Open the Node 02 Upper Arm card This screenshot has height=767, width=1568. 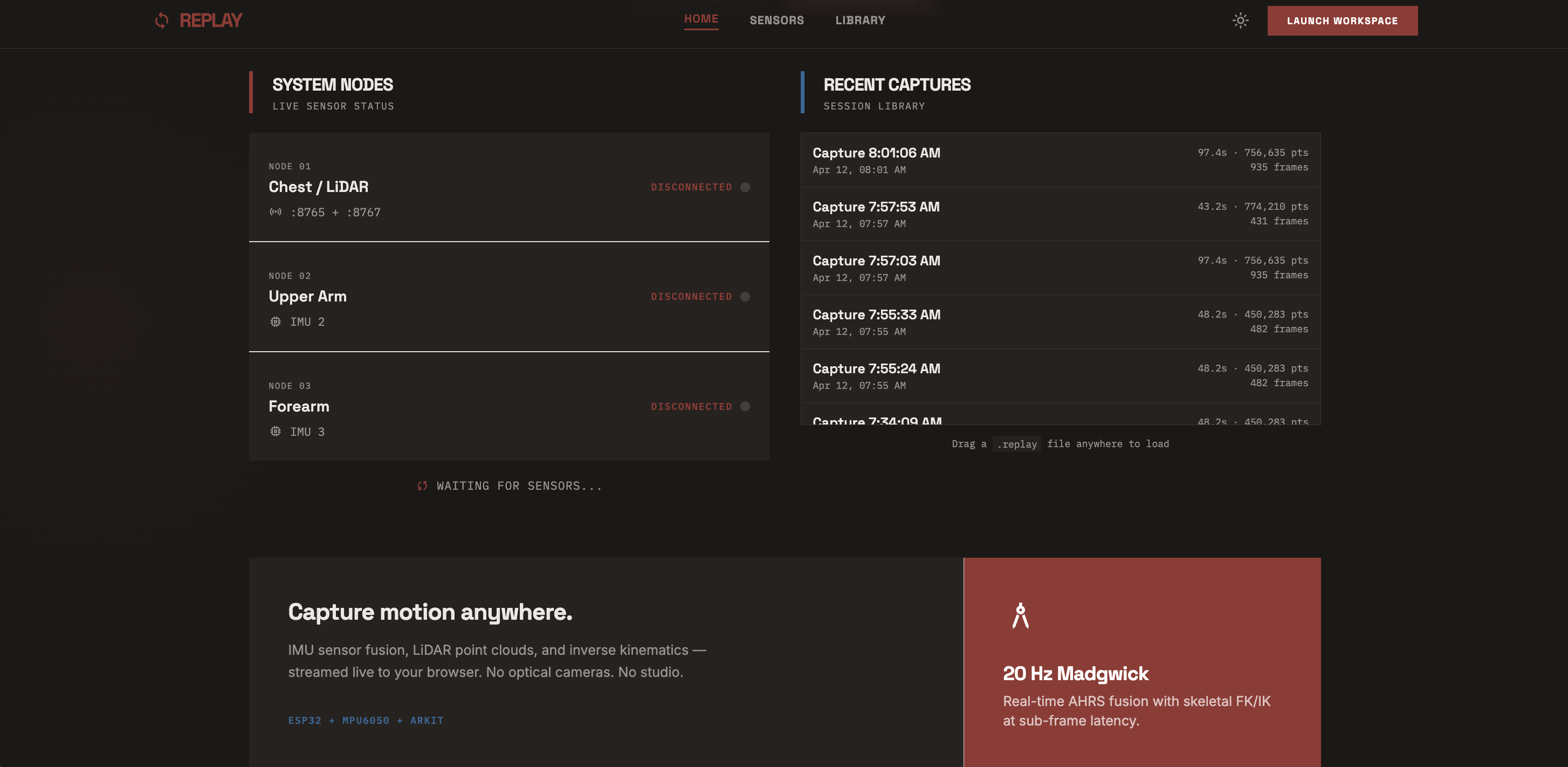(x=508, y=297)
